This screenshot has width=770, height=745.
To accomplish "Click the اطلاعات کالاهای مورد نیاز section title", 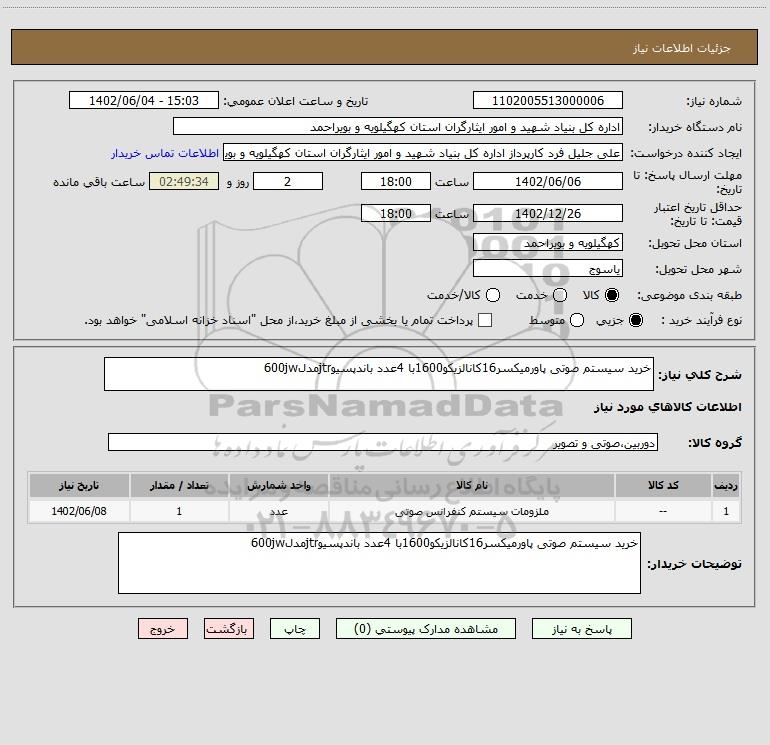I will (667, 407).
